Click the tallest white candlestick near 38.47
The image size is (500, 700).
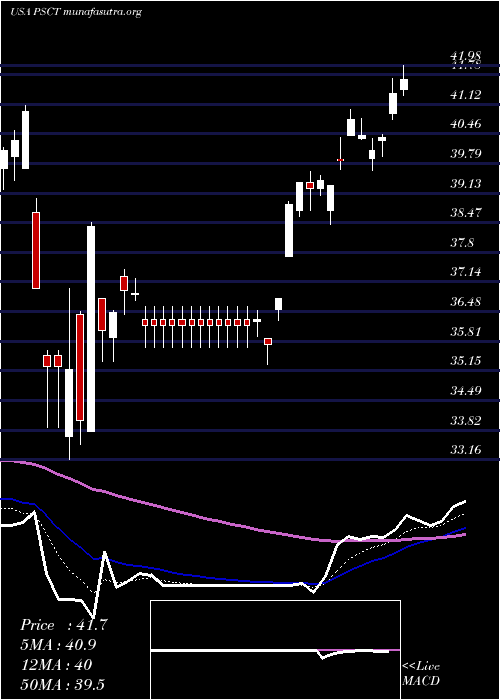[91, 328]
